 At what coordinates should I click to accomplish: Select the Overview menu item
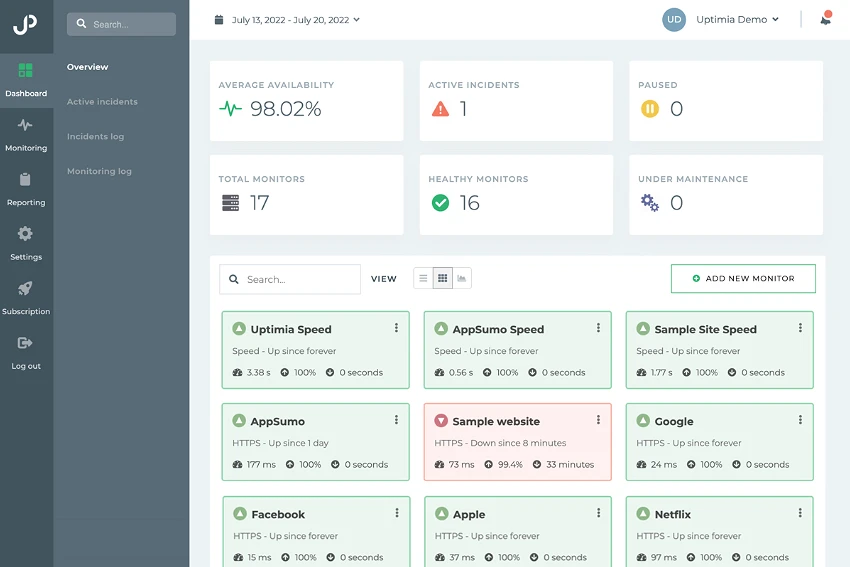(87, 67)
